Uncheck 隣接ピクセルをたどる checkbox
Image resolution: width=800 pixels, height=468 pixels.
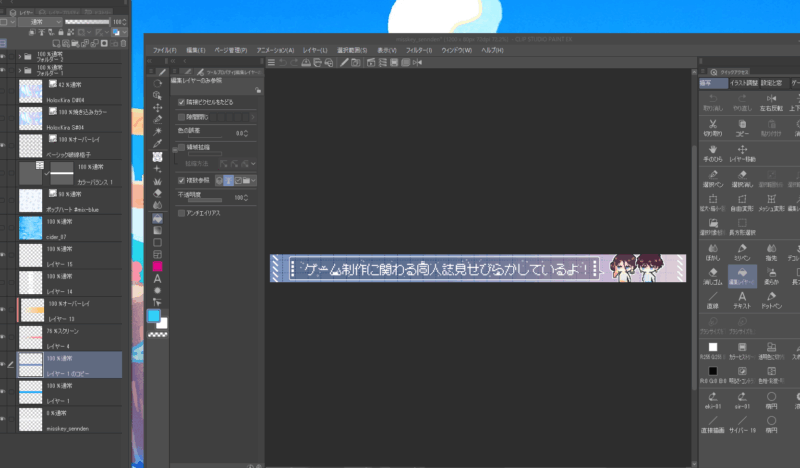180,102
